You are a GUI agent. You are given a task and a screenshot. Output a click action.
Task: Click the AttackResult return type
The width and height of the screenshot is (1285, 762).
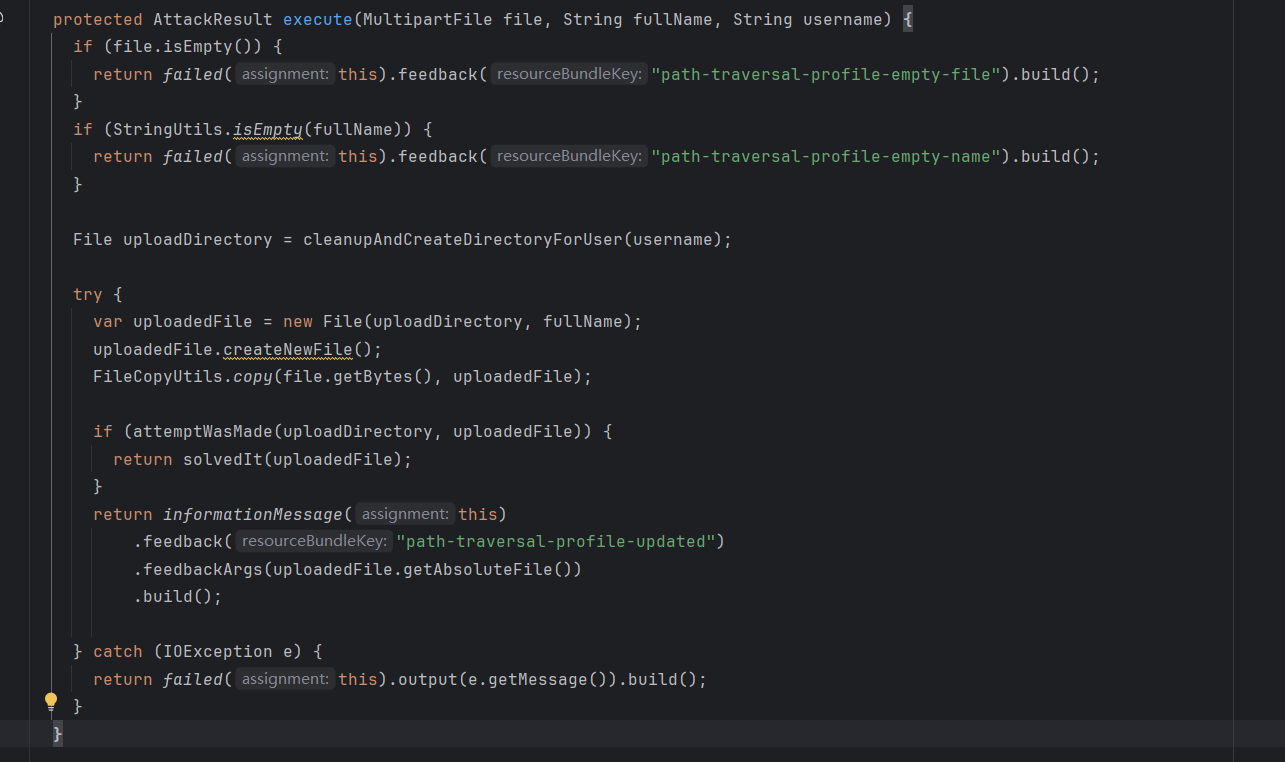click(x=212, y=20)
